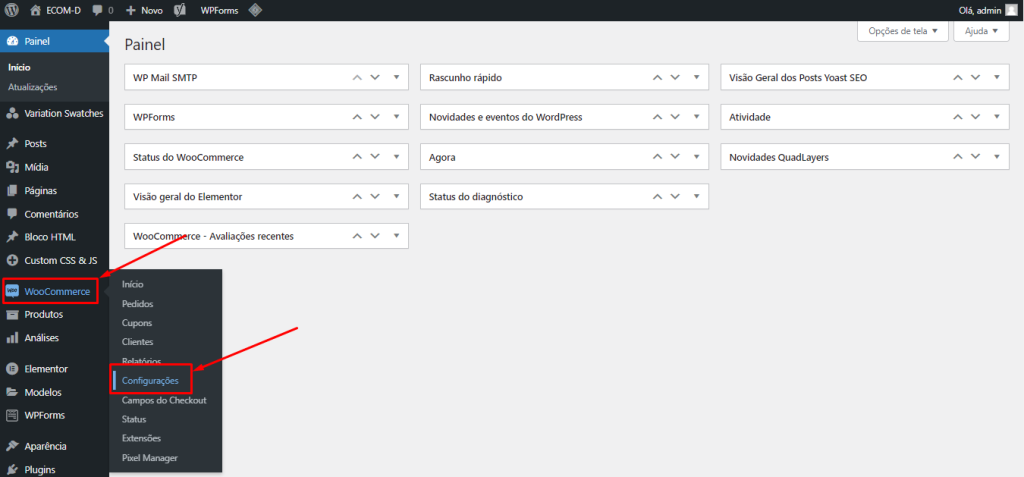
Task: Click the Elementor sidebar icon
Action: coord(12,369)
